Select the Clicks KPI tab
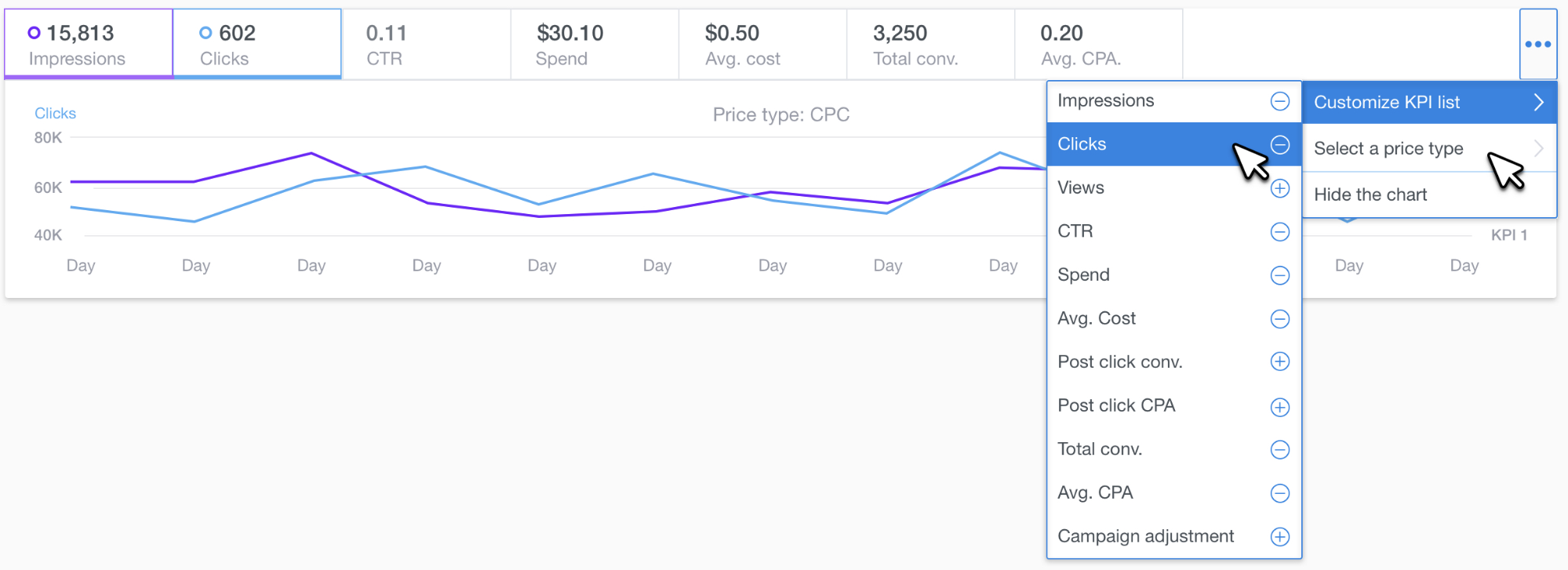 [x=257, y=44]
